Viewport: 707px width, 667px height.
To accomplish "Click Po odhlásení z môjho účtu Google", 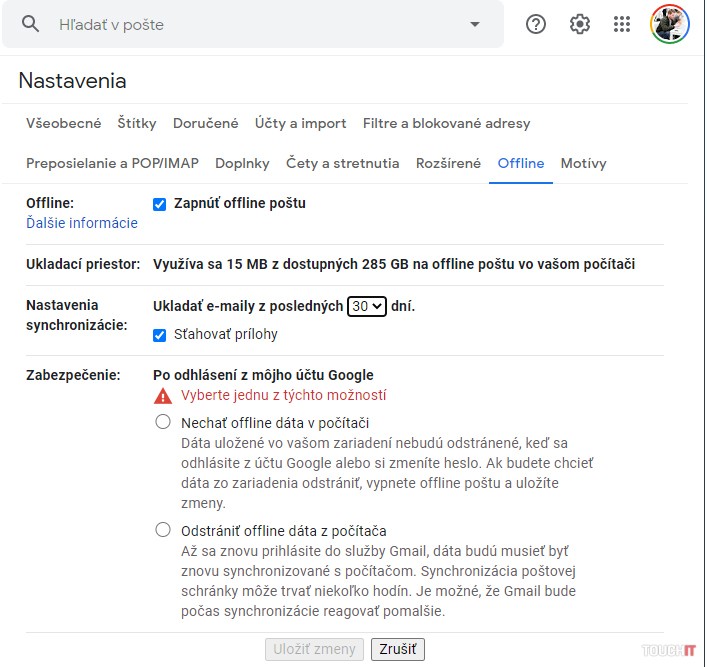I will (263, 375).
